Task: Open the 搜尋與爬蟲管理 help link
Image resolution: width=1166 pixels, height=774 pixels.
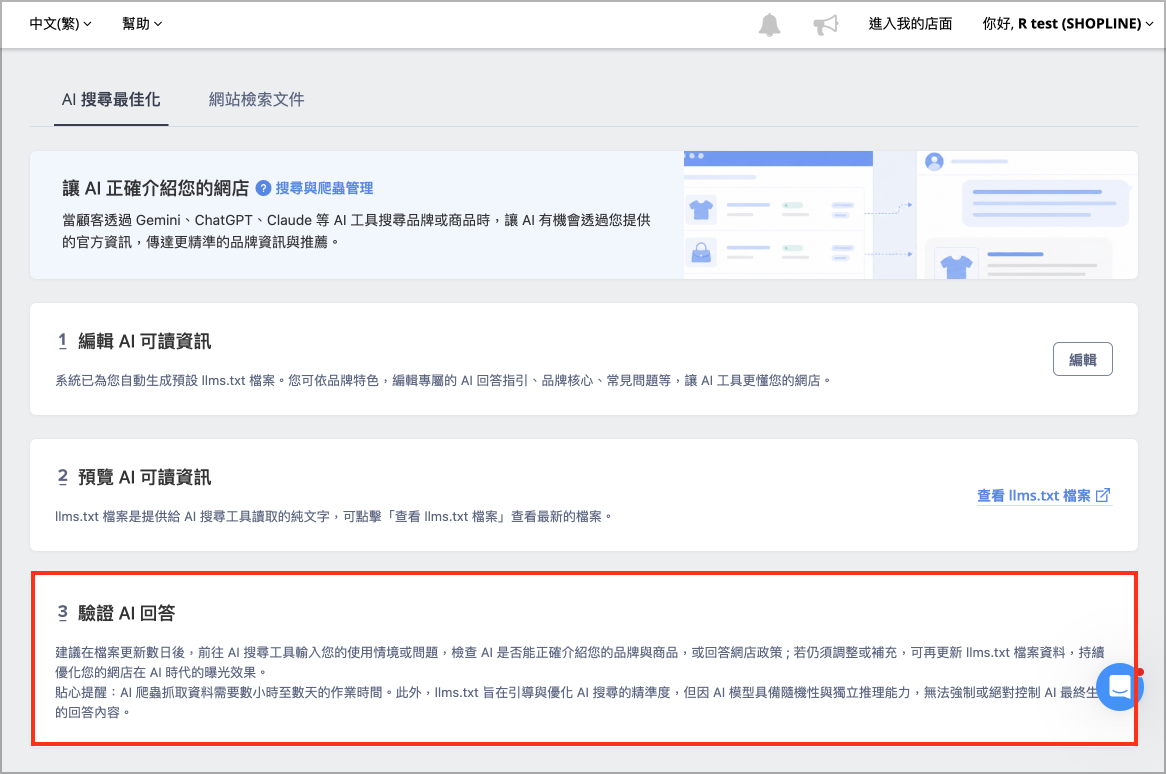Action: (324, 188)
